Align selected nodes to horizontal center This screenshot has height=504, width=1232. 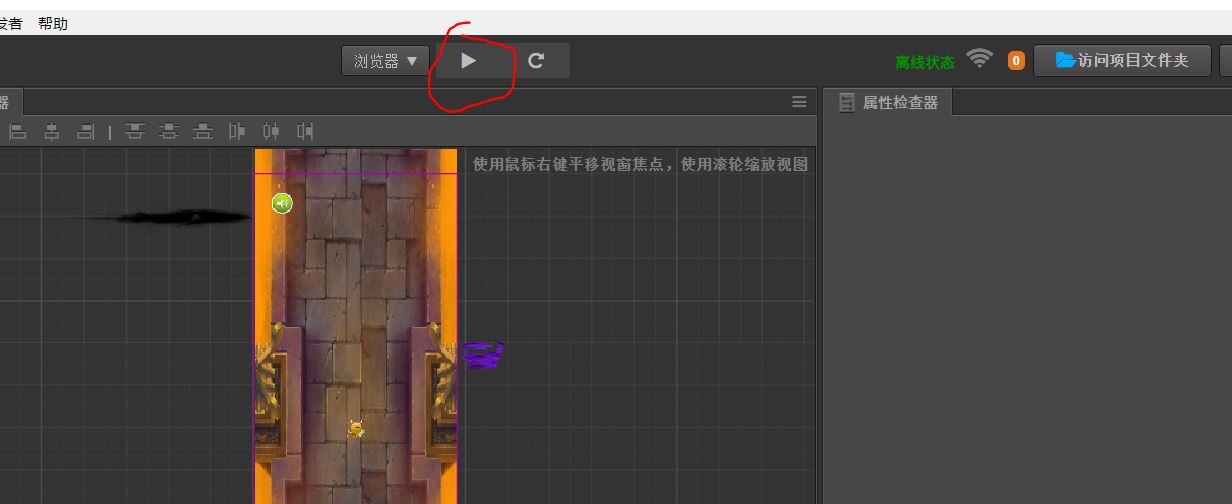coord(52,131)
